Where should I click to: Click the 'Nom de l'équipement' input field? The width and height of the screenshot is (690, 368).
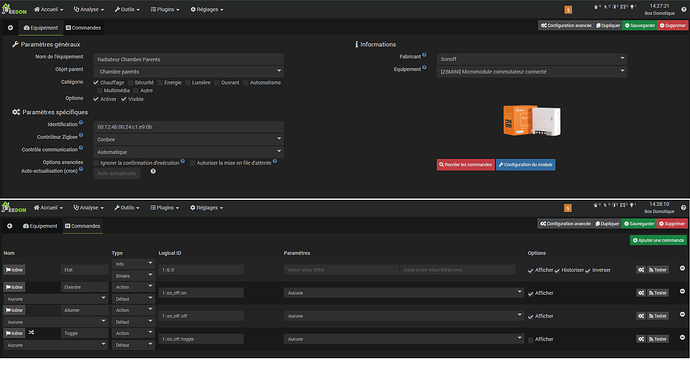[x=188, y=59]
